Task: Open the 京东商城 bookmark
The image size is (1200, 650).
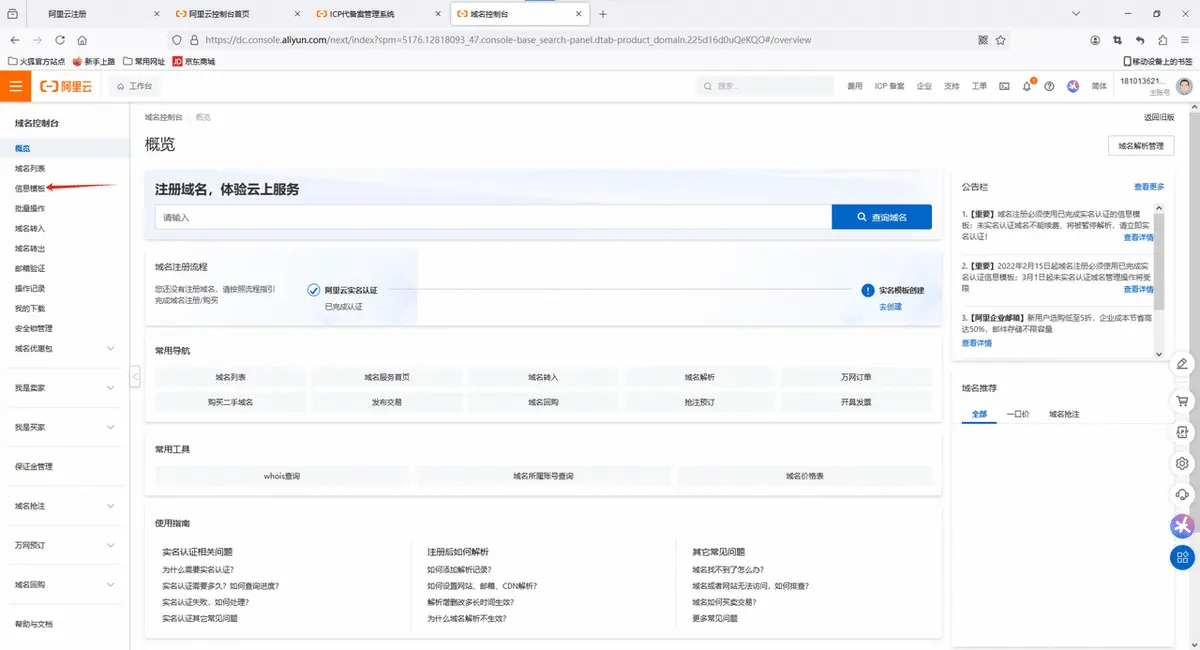Action: (x=193, y=61)
